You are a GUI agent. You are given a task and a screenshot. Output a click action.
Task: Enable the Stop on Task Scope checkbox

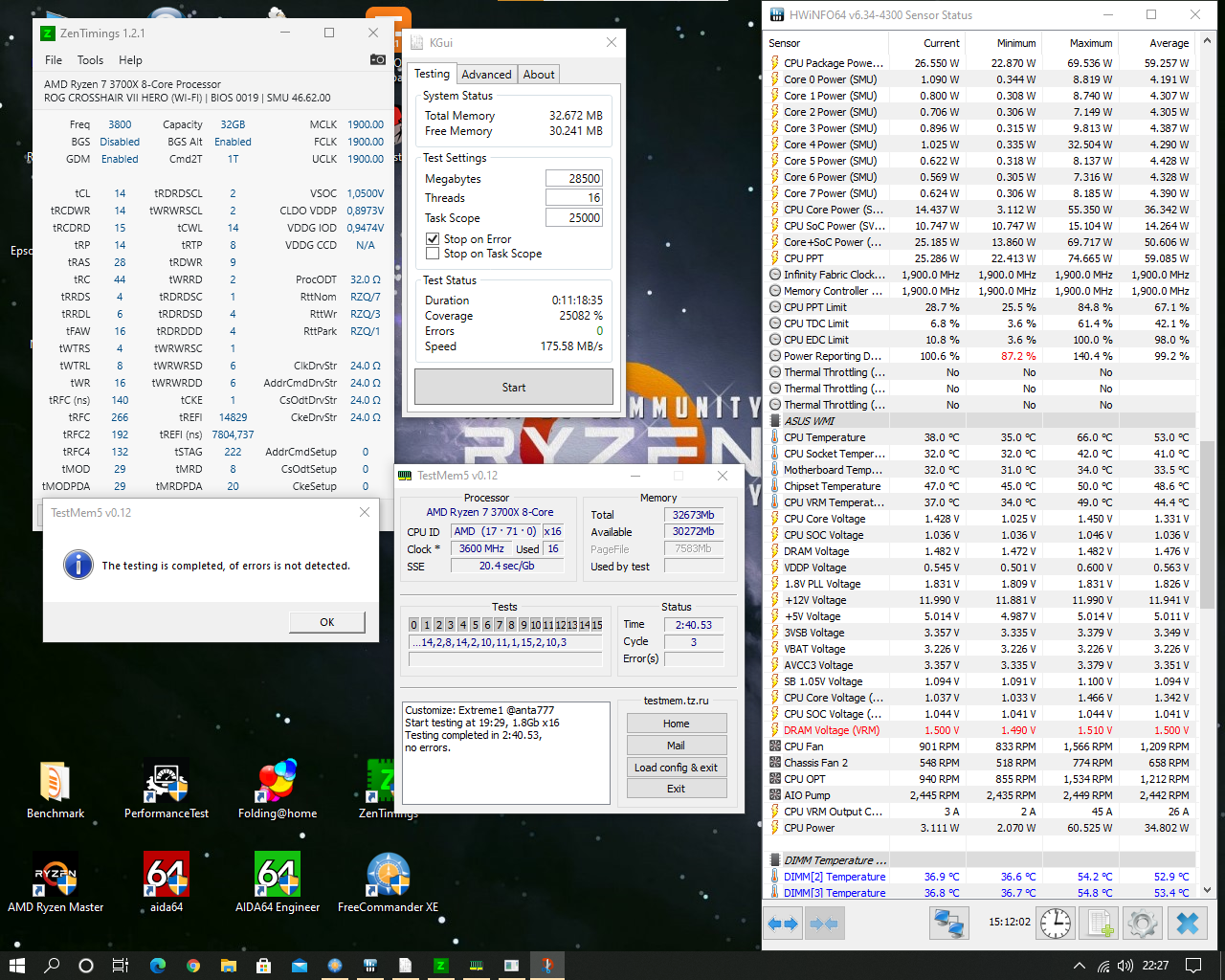click(434, 254)
